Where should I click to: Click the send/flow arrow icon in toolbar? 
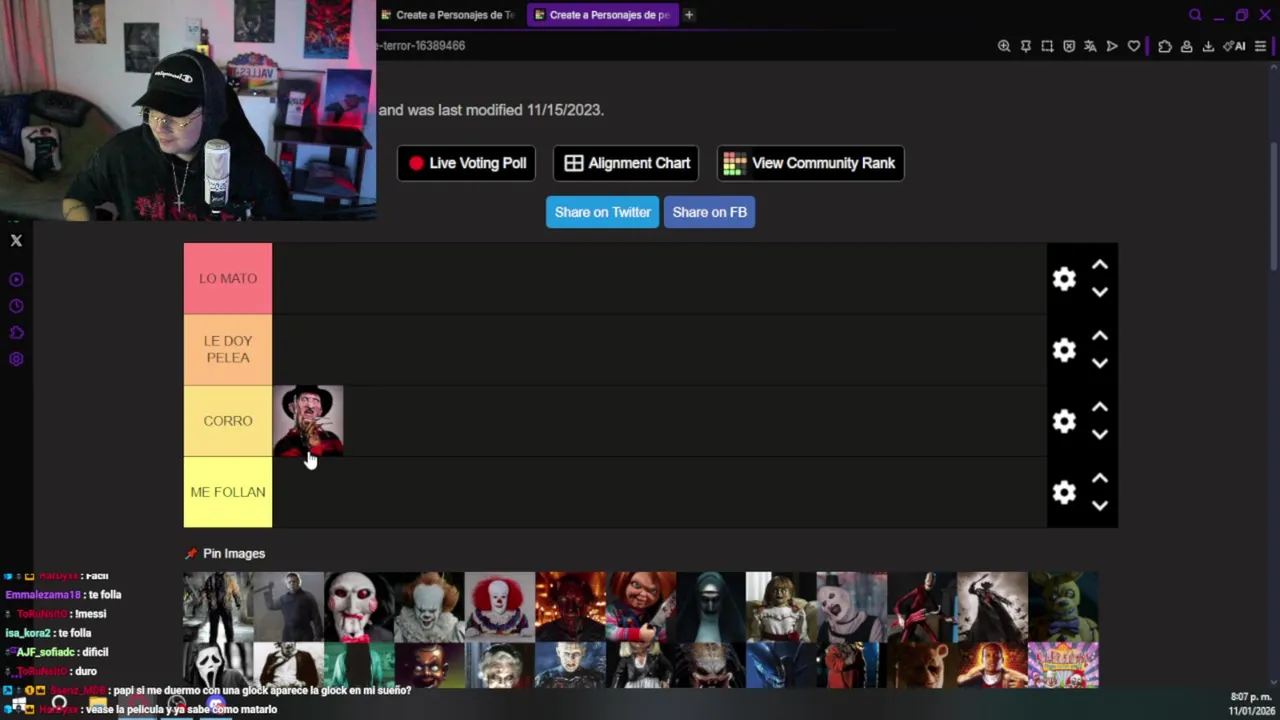pyautogui.click(x=1112, y=46)
